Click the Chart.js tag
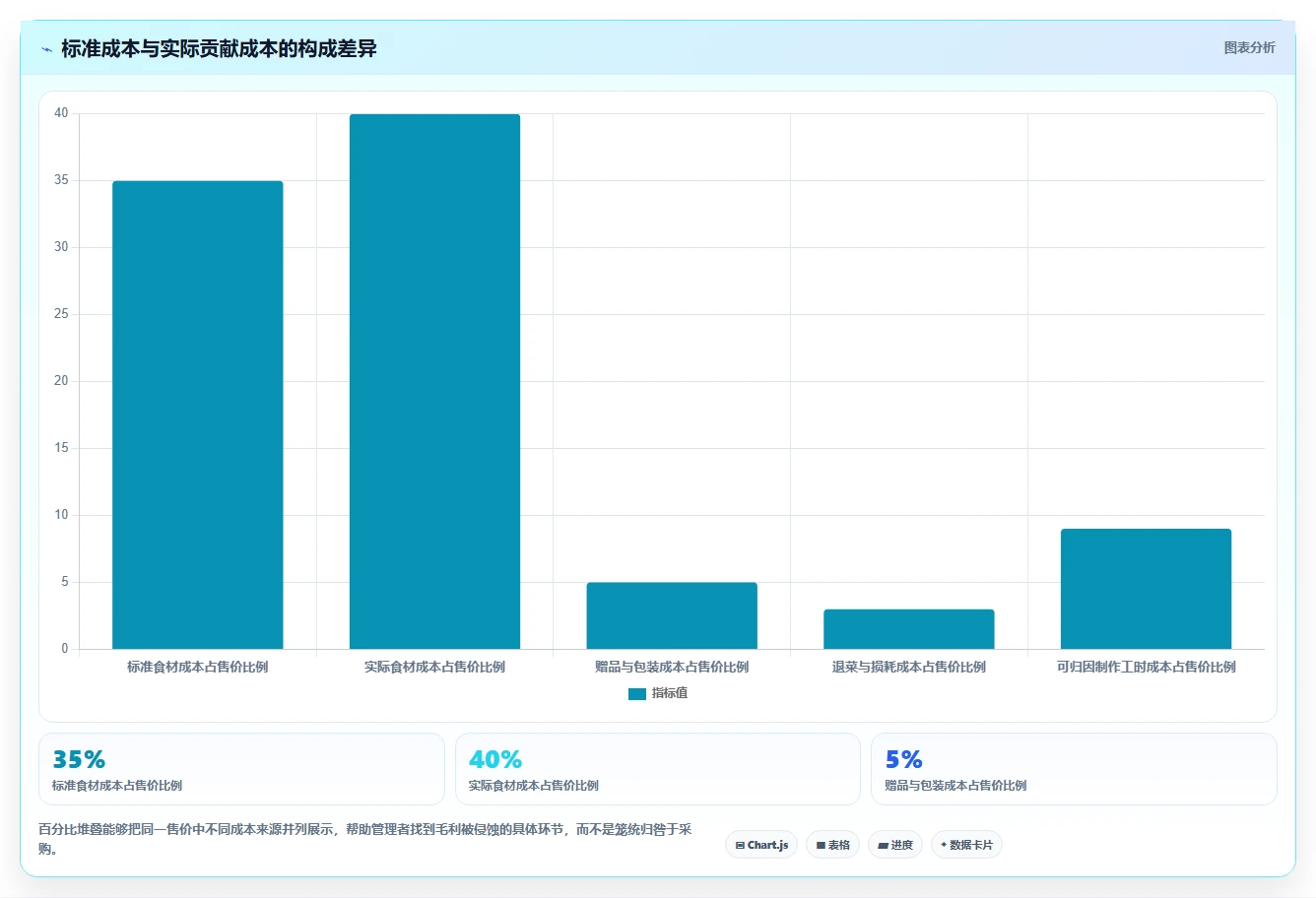1316x898 pixels. tap(761, 845)
